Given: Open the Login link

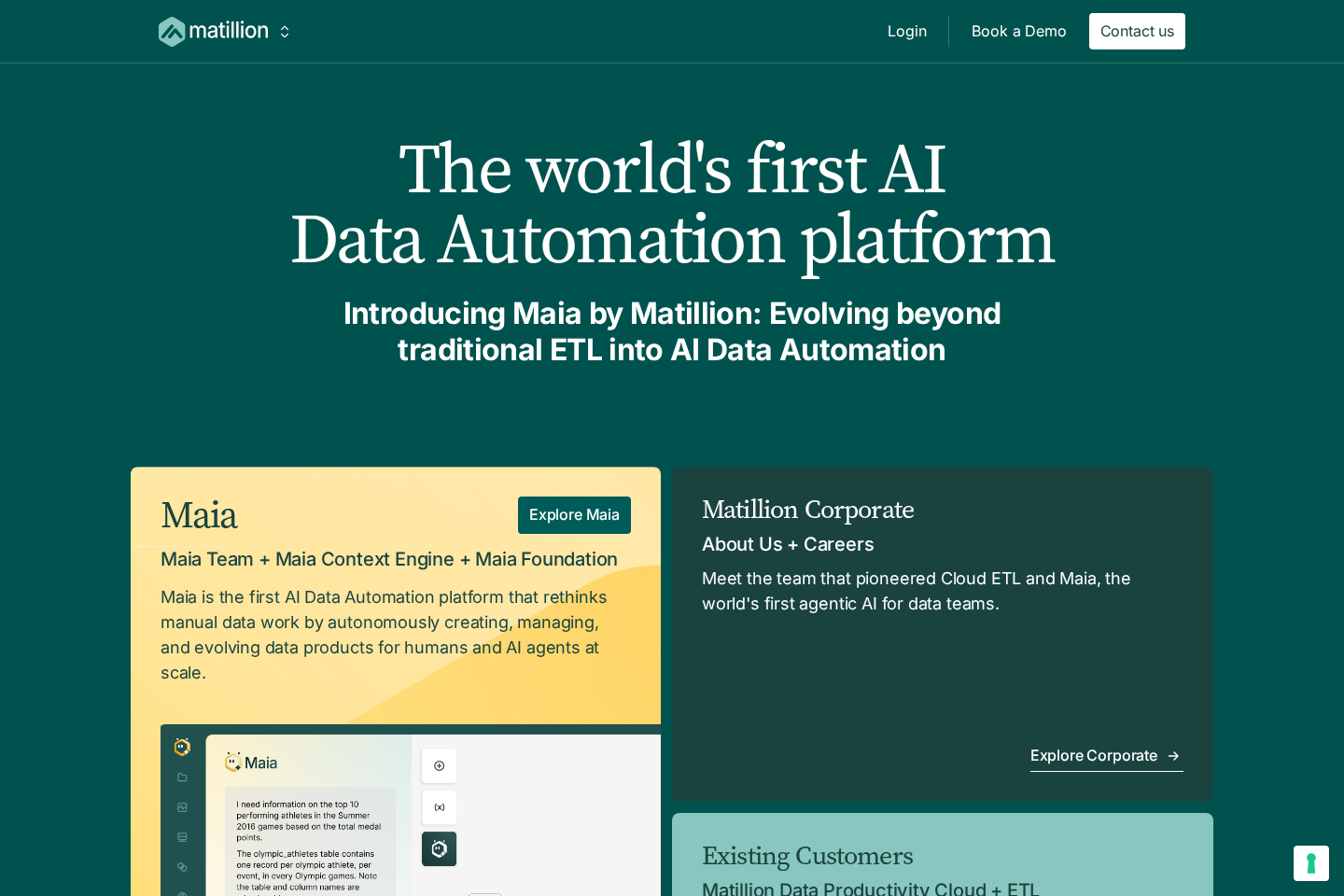Looking at the screenshot, I should pyautogui.click(x=907, y=32).
